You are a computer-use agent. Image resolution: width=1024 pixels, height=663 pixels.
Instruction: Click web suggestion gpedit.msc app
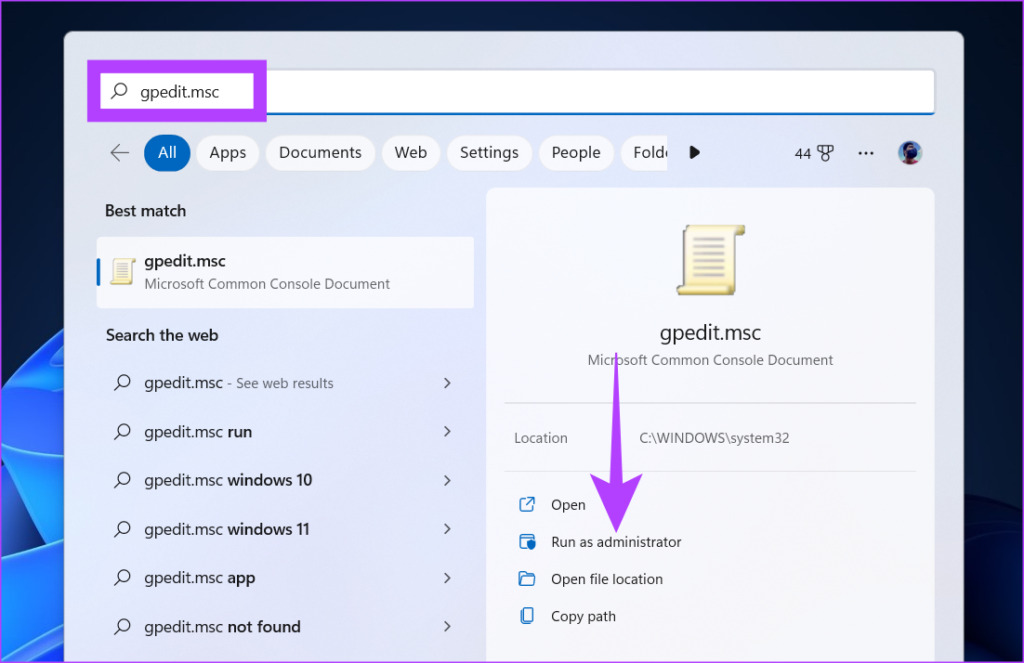200,577
